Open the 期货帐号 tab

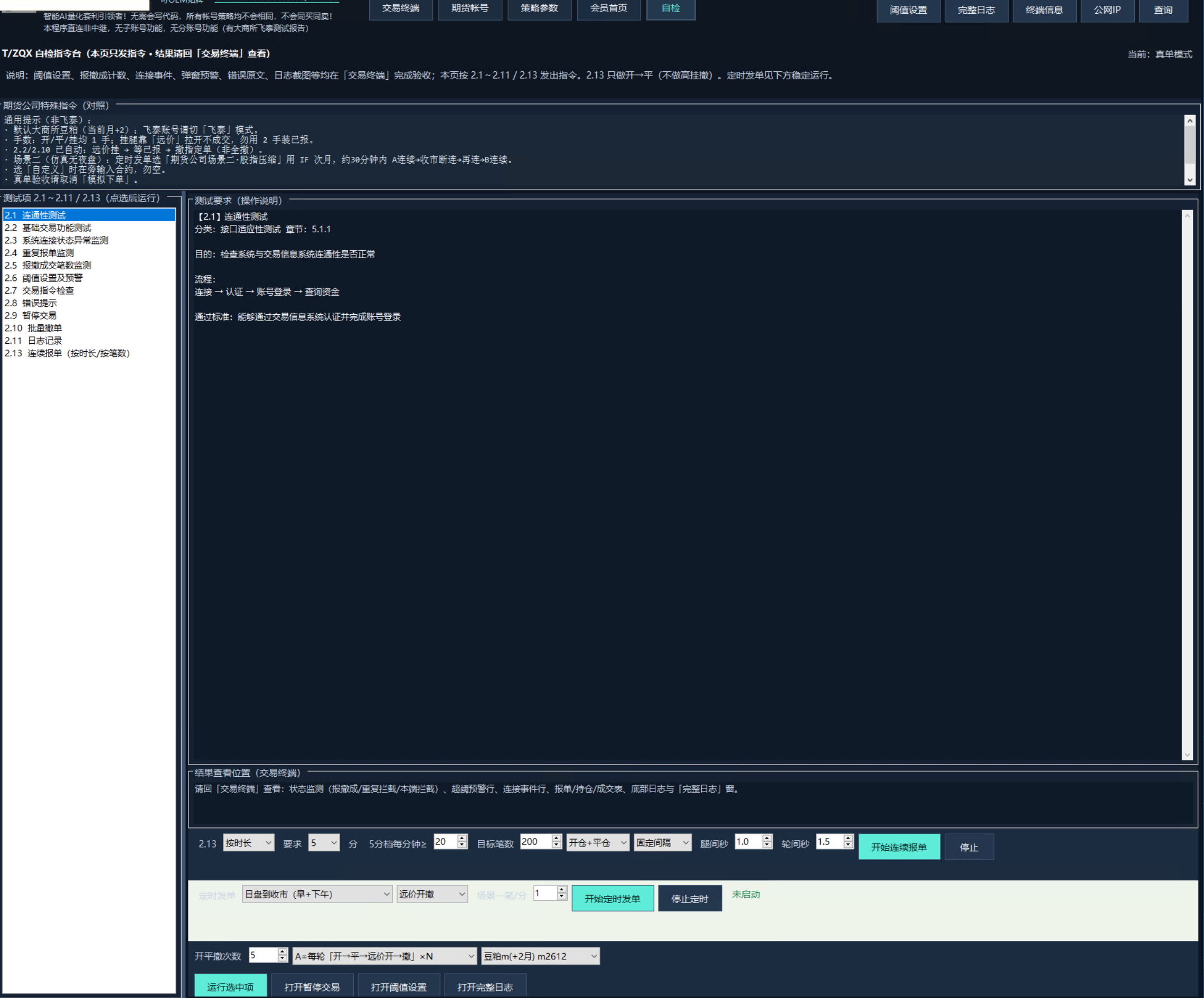470,8
